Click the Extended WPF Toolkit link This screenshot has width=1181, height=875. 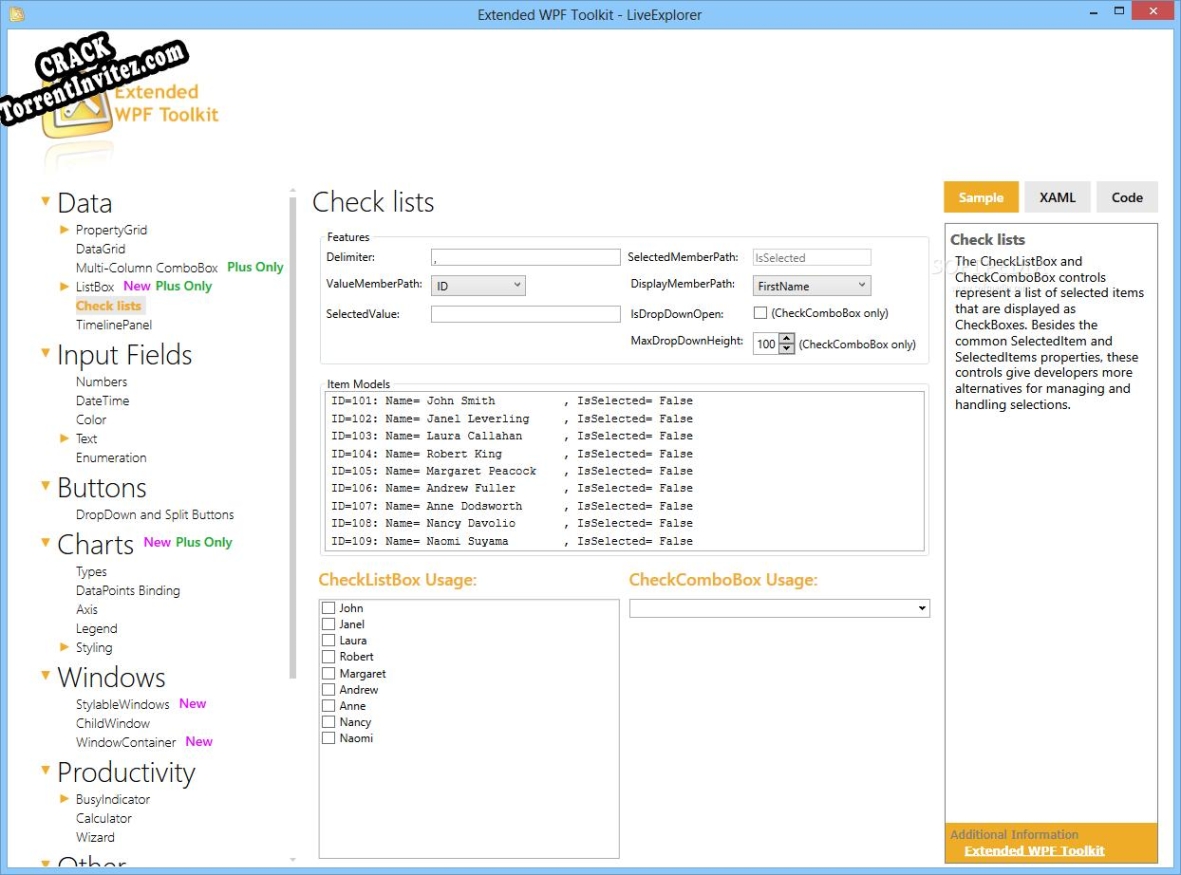1034,850
